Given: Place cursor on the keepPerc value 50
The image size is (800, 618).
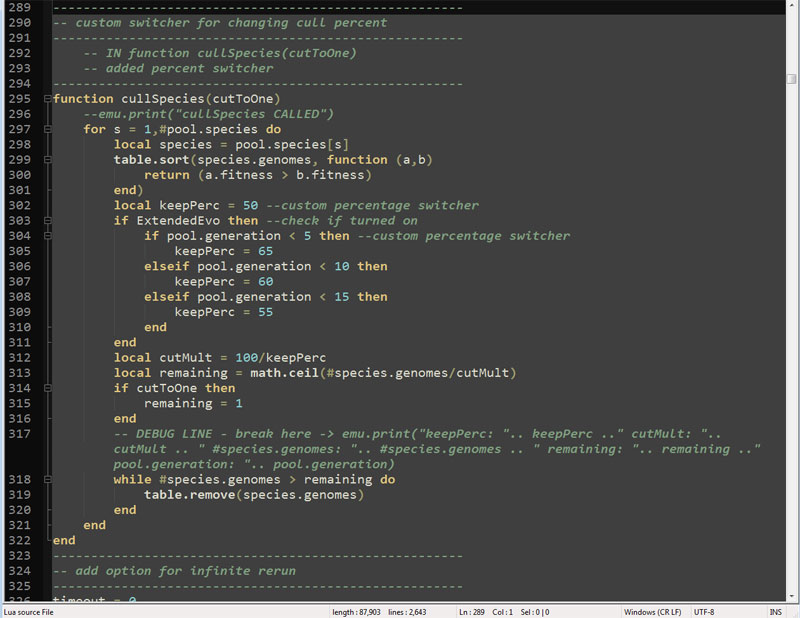Looking at the screenshot, I should coord(251,206).
